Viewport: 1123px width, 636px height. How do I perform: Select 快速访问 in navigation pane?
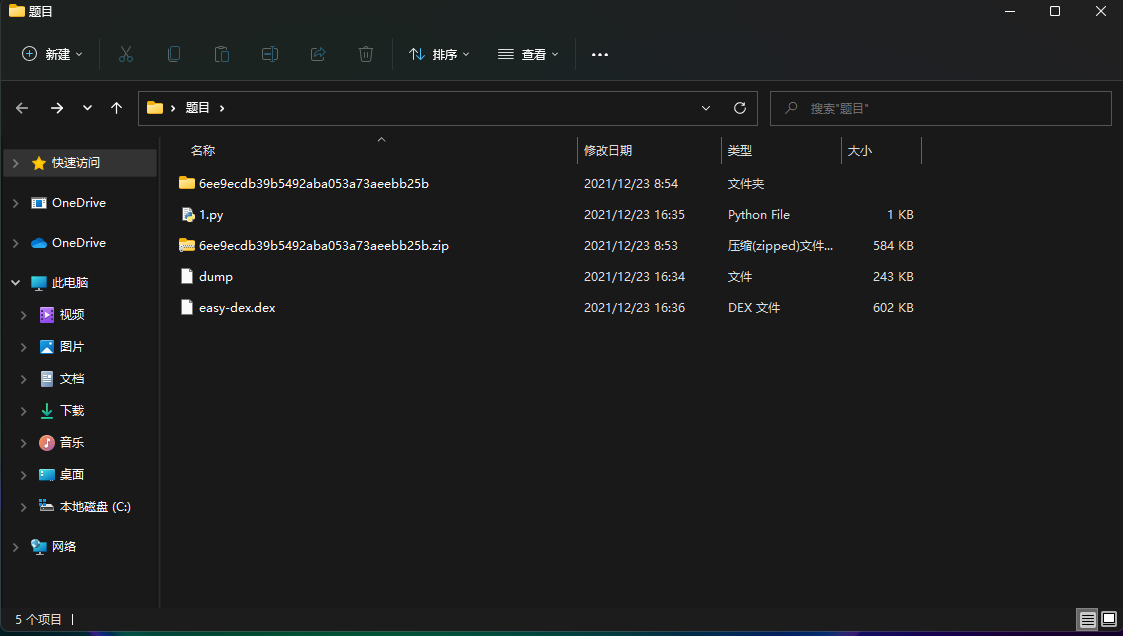click(x=76, y=163)
